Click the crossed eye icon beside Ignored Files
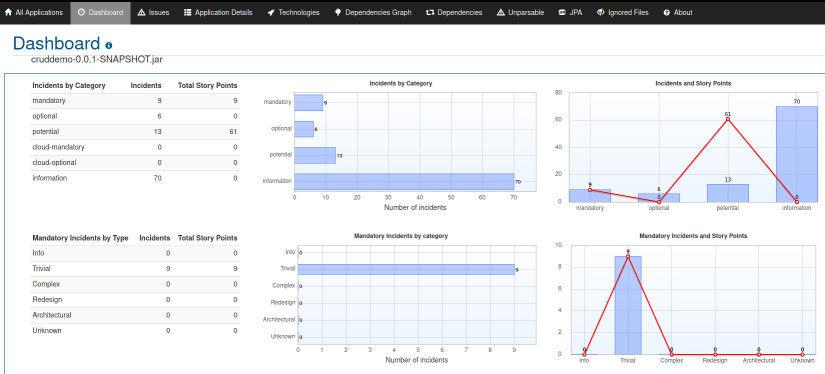The image size is (825, 374). click(x=601, y=12)
